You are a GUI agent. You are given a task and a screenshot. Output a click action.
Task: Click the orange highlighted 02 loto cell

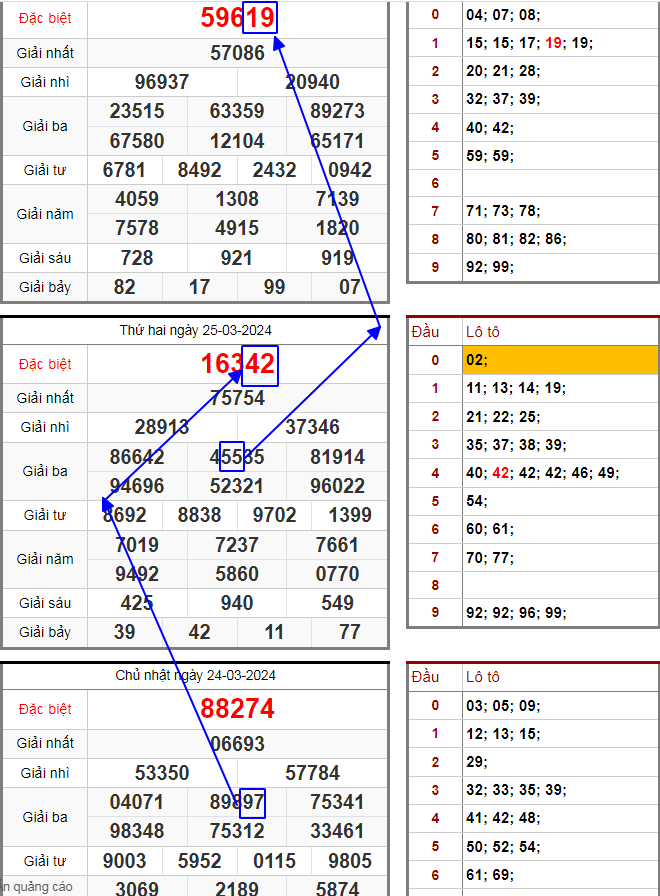560,360
